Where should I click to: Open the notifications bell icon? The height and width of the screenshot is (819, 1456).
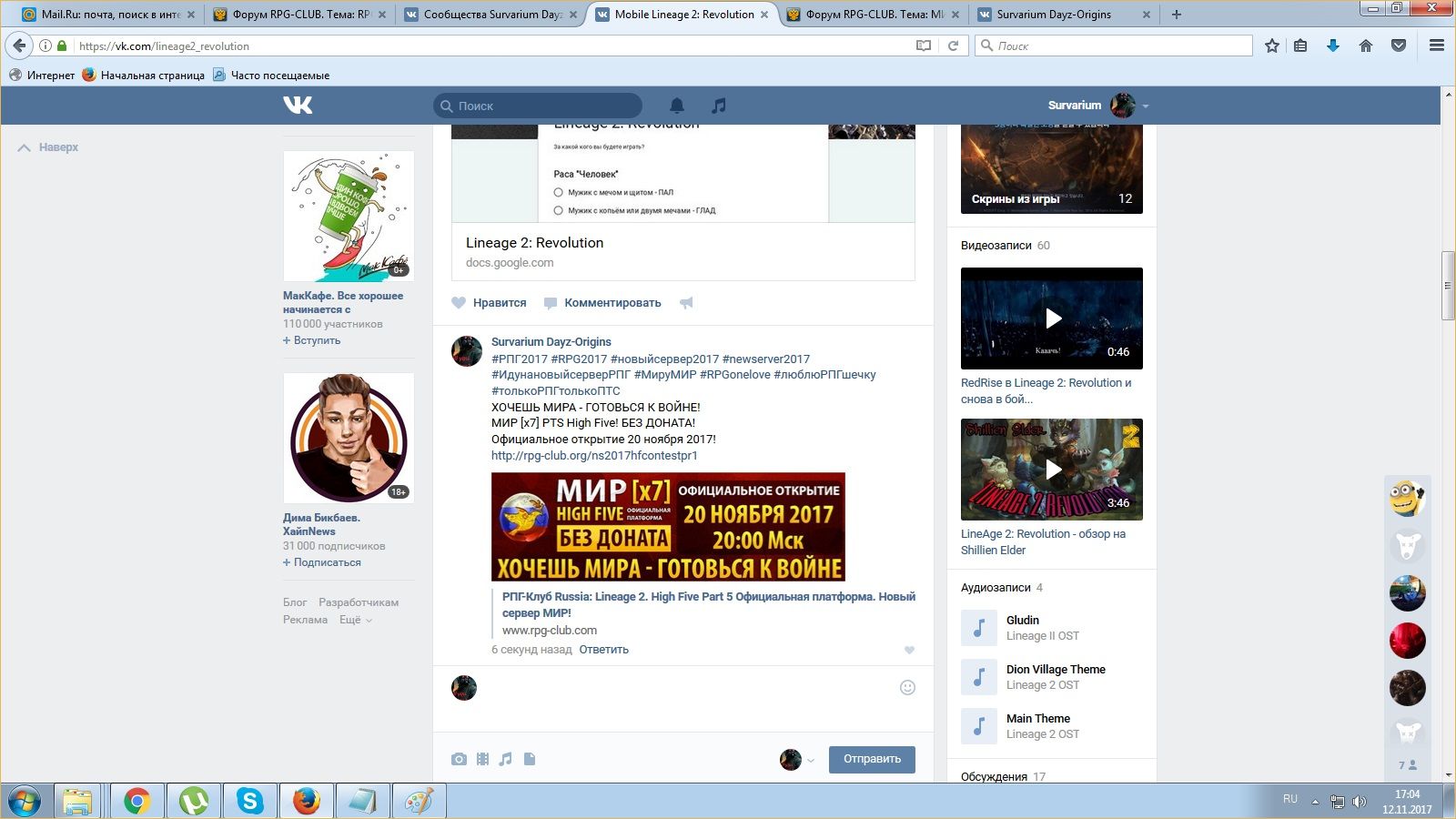[x=677, y=106]
